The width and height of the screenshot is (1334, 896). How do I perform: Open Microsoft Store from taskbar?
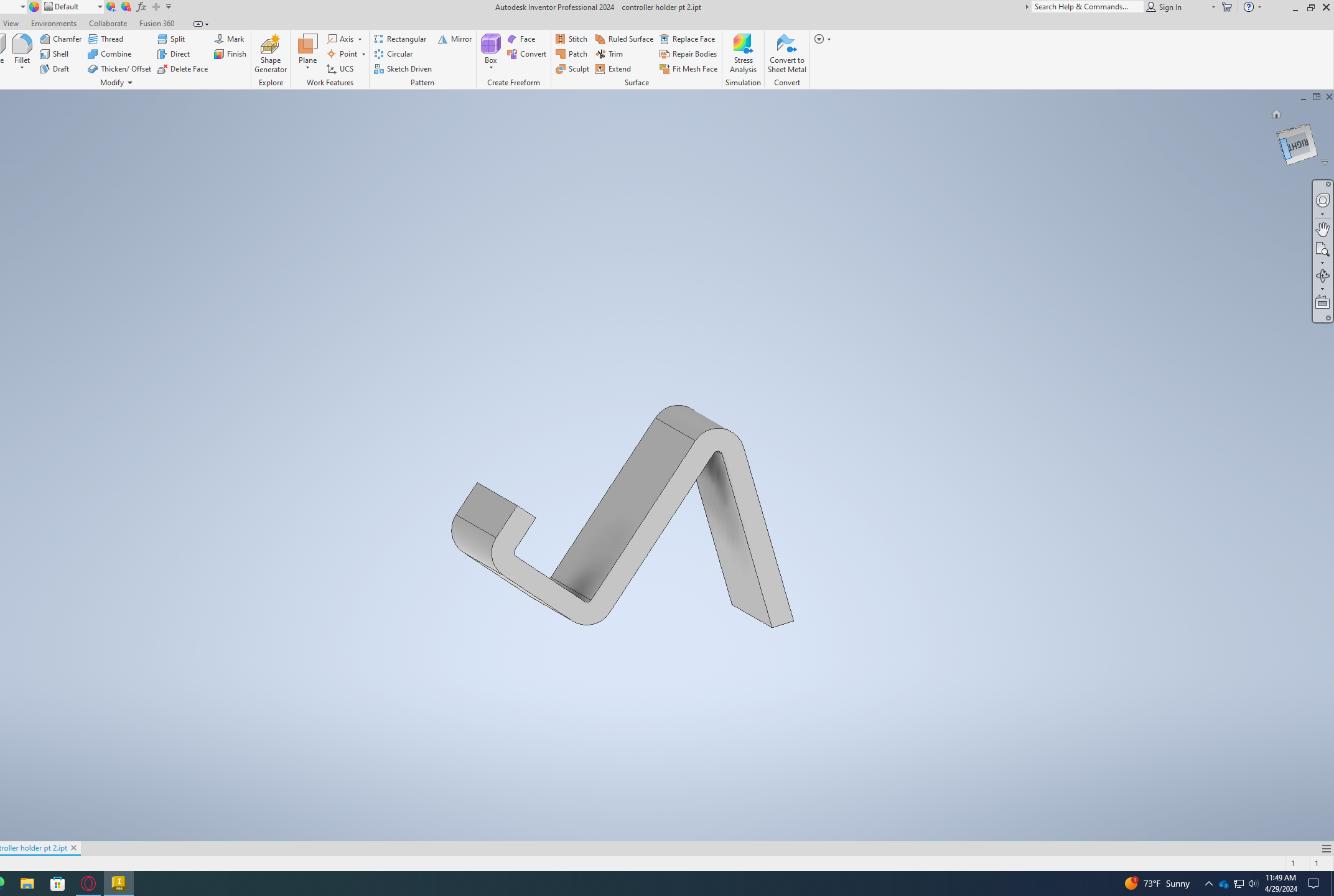(57, 884)
